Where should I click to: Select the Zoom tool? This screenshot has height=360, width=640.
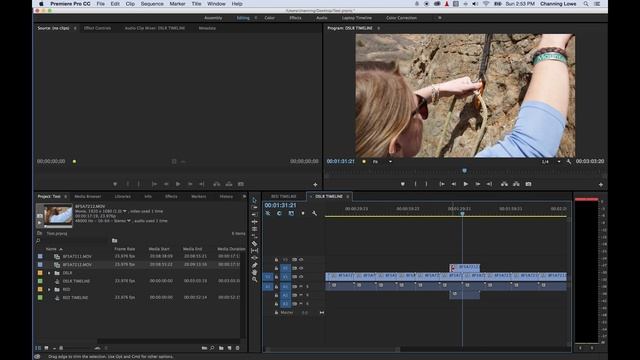coord(254,280)
